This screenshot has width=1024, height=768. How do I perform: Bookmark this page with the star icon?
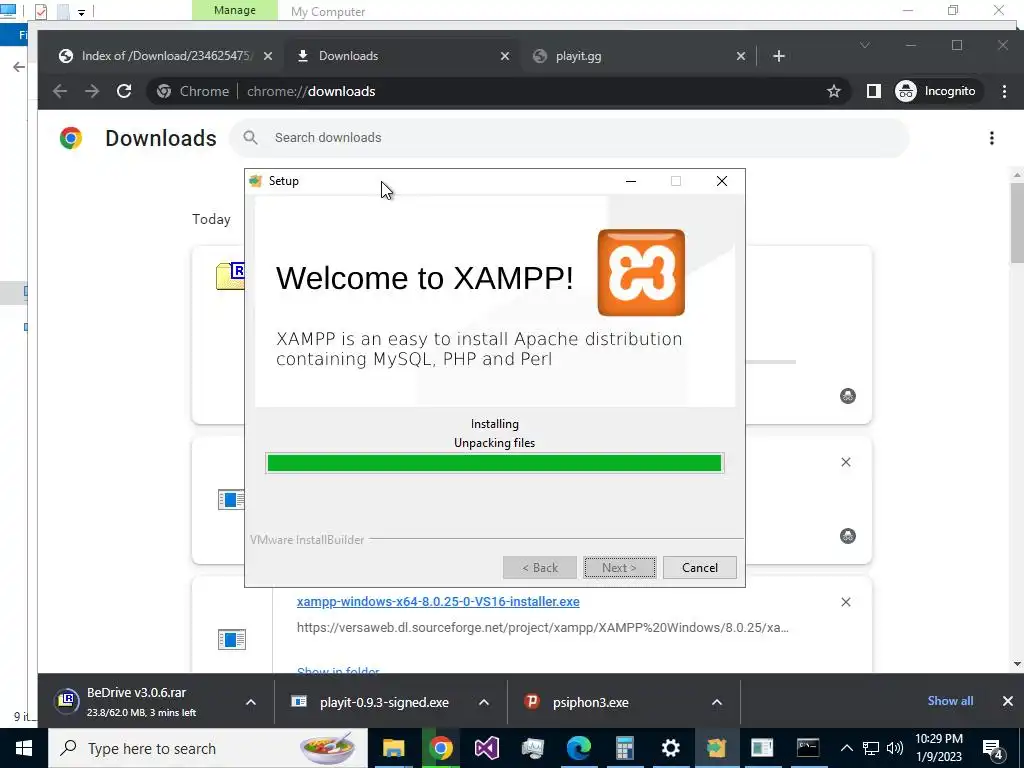(833, 91)
